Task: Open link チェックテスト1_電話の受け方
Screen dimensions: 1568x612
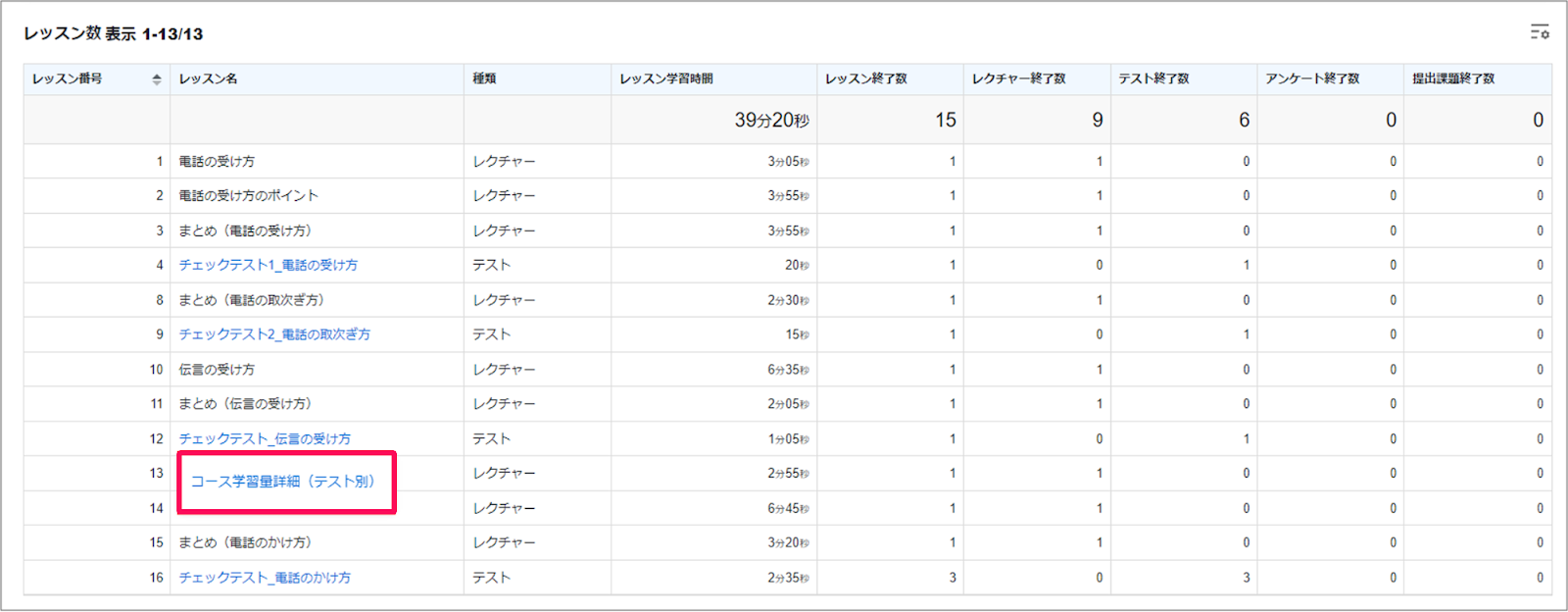Action: 268,265
